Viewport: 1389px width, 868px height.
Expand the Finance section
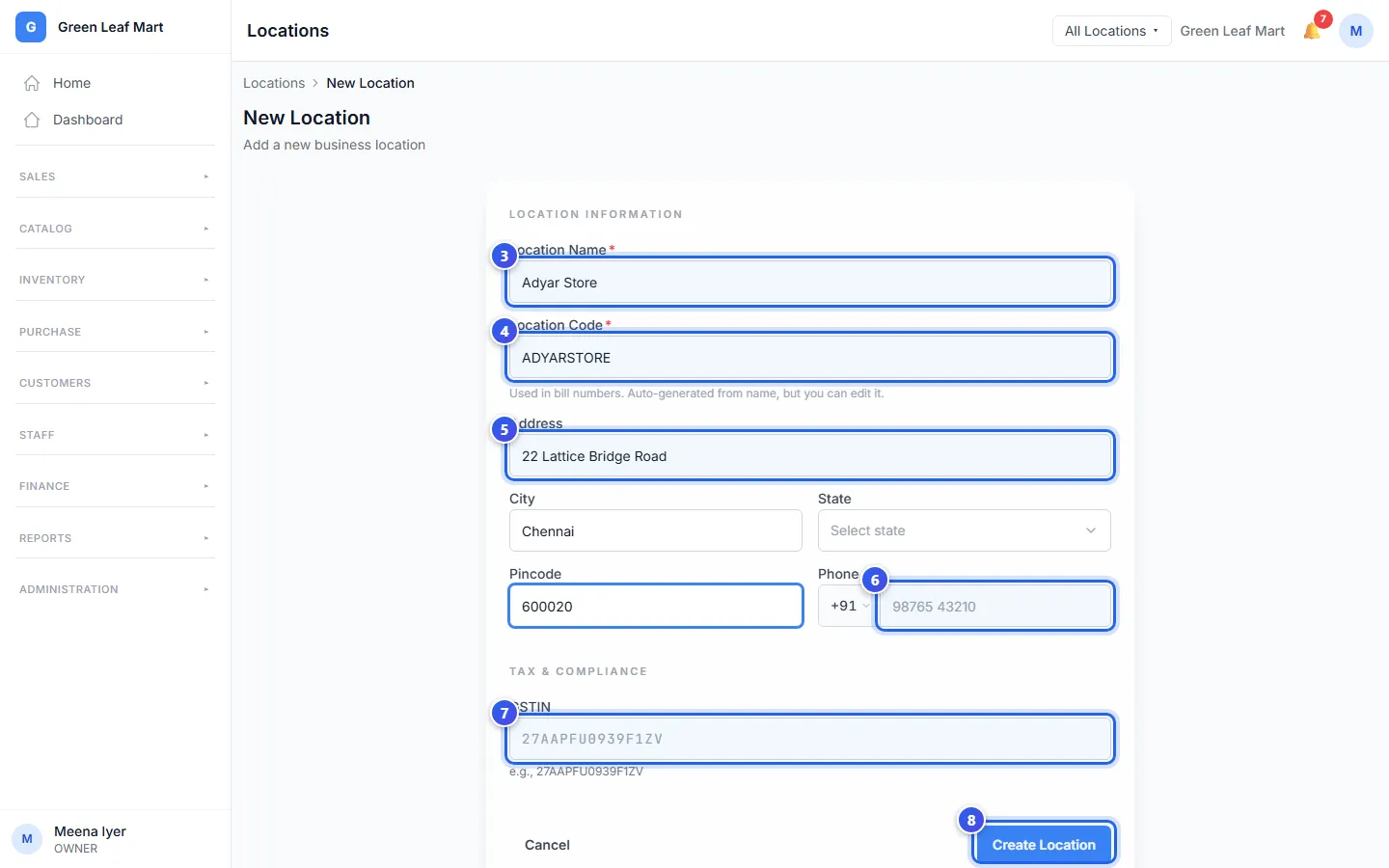coord(115,486)
